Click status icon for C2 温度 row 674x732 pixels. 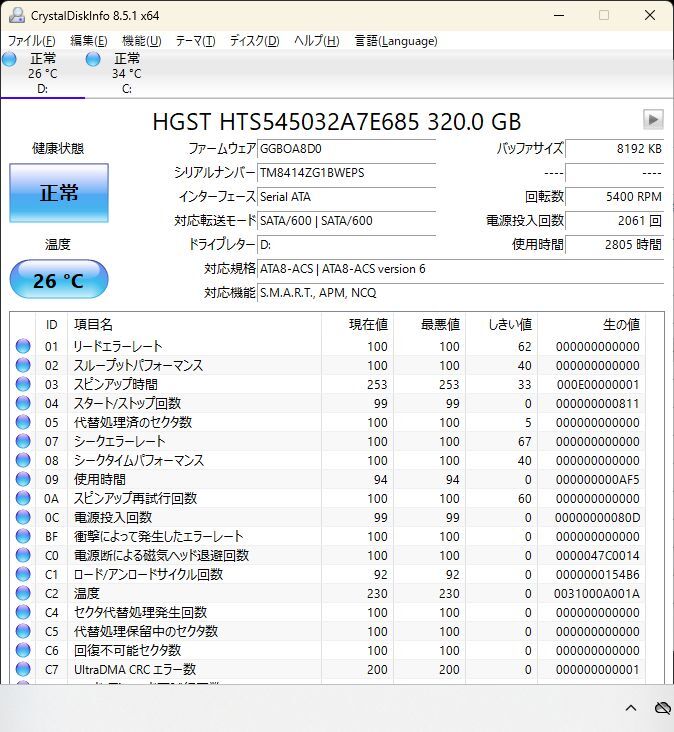pyautogui.click(x=23, y=593)
